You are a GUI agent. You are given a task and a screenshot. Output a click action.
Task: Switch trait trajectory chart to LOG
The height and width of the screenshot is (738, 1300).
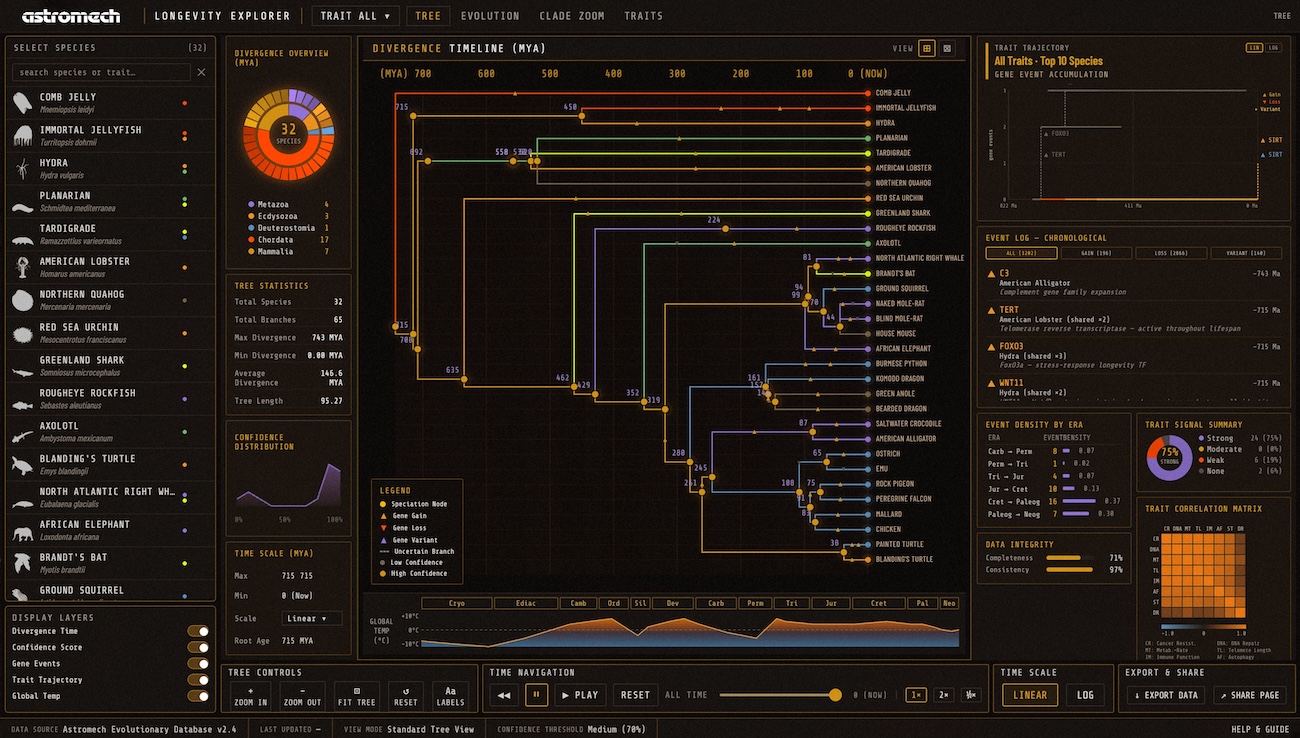pos(1273,48)
